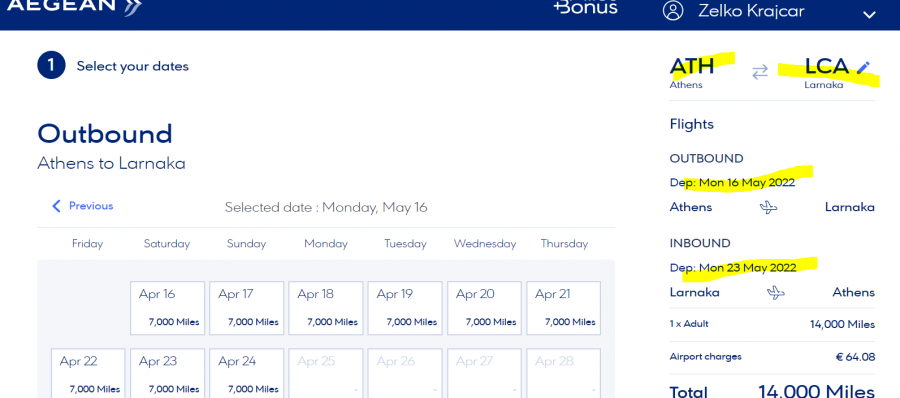Click inbound airplane icon between Larnaka and Athens
The height and width of the screenshot is (398, 900).
[x=775, y=292]
